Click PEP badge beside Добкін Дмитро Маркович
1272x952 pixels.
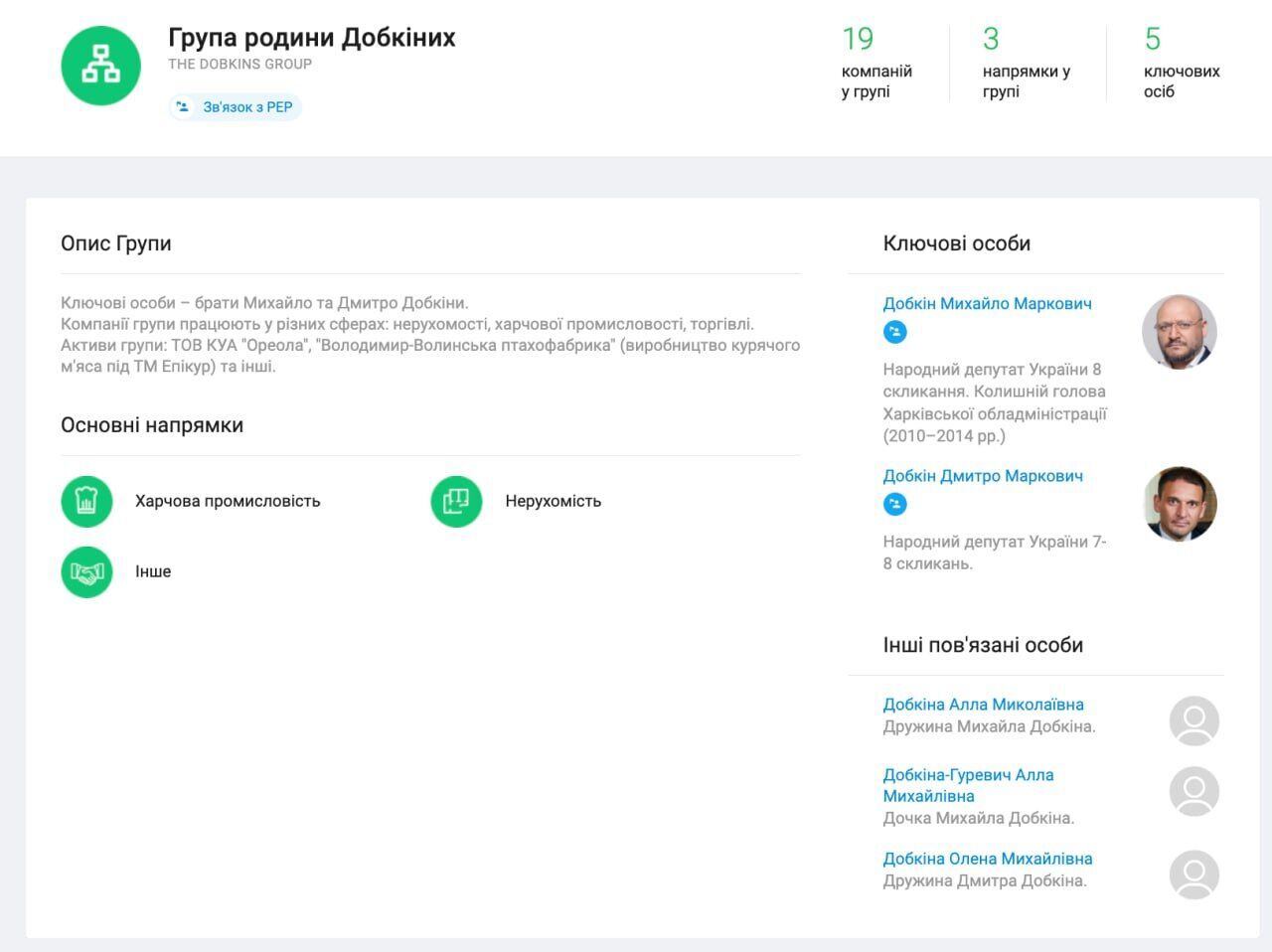(x=895, y=504)
